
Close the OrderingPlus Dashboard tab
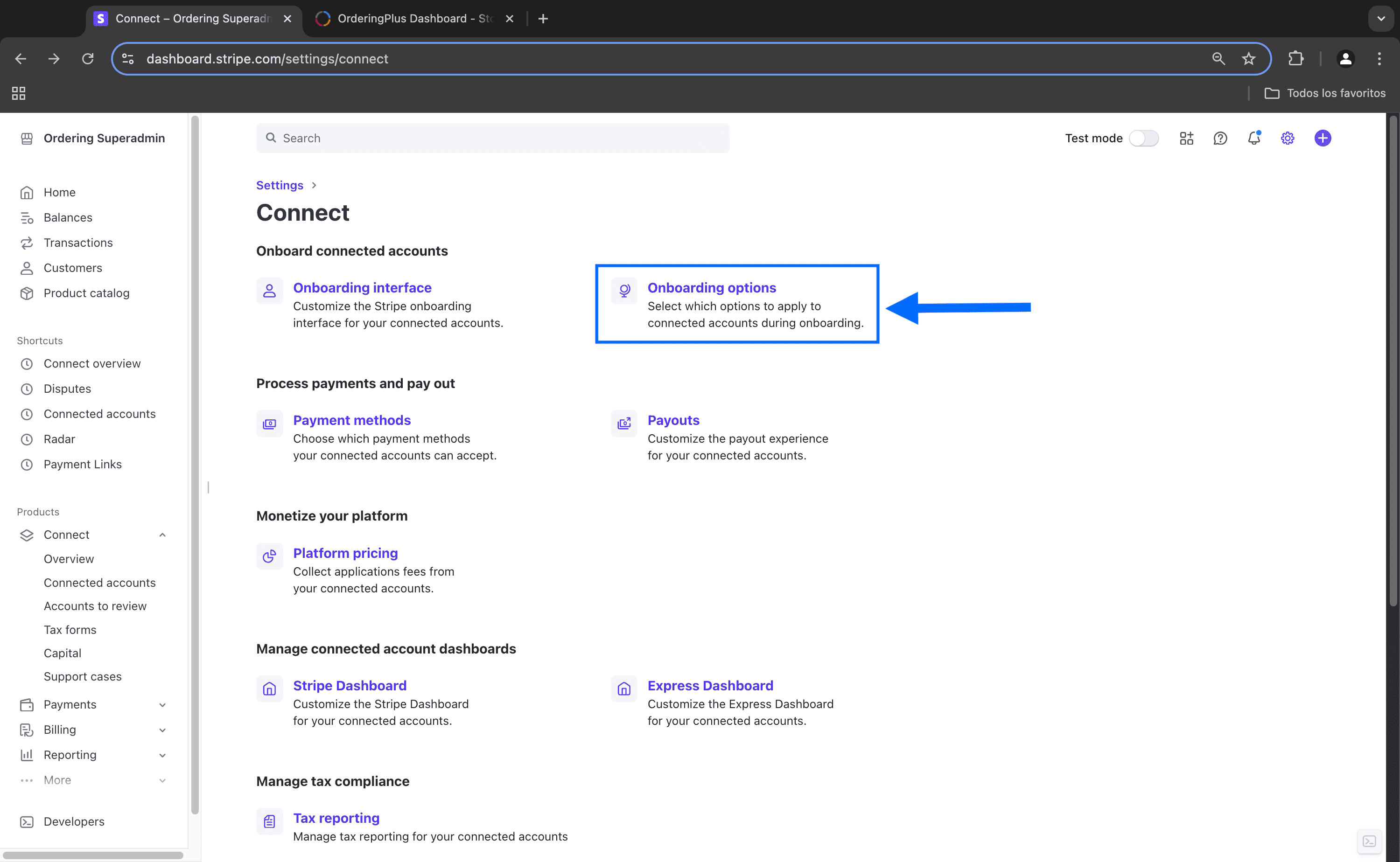click(509, 19)
